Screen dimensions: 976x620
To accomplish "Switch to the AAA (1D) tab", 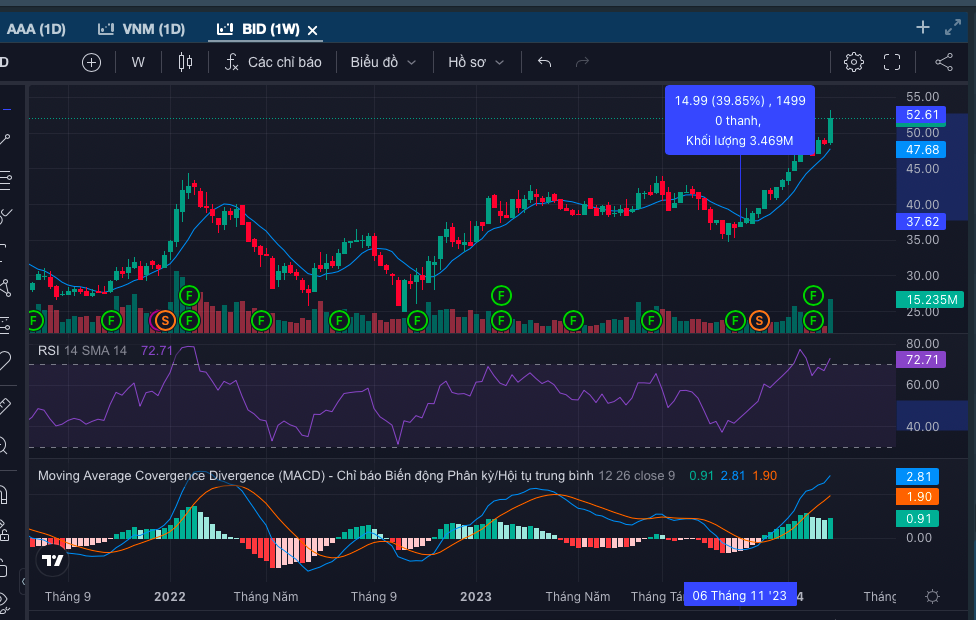I will click(x=35, y=29).
